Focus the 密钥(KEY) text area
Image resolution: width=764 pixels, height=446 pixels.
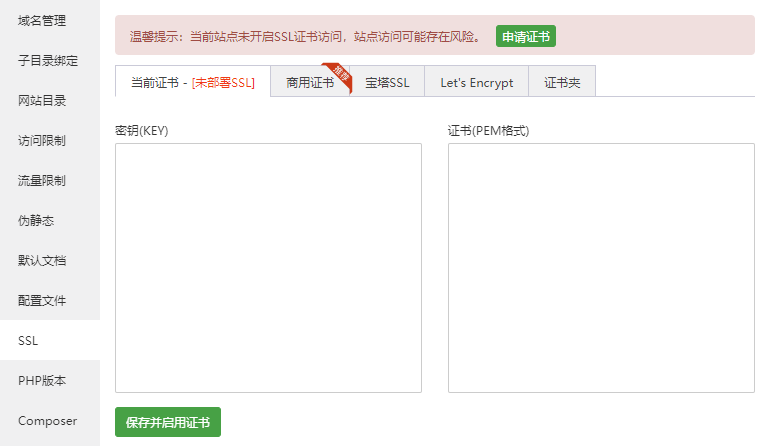click(x=268, y=268)
